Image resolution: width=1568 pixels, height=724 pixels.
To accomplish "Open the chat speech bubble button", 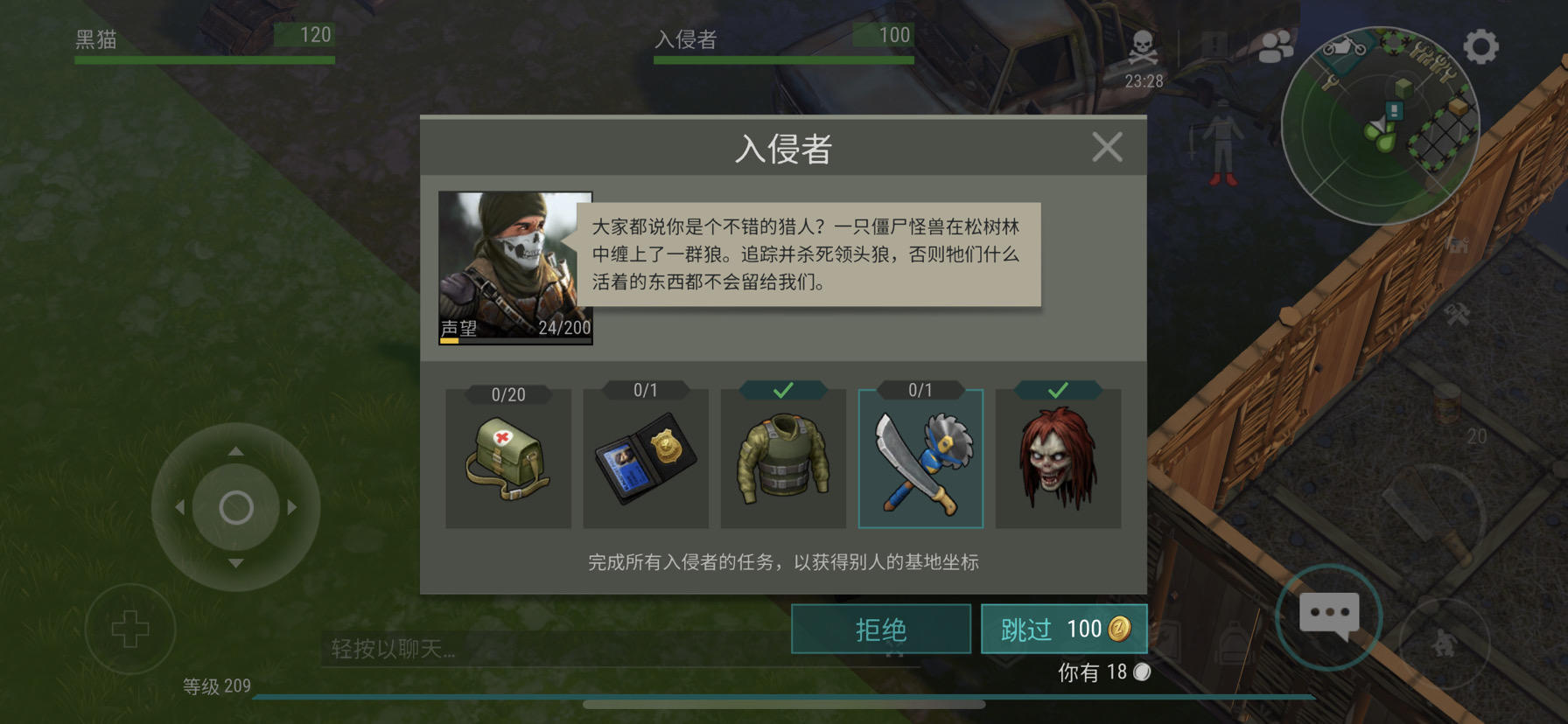I will (x=1329, y=617).
